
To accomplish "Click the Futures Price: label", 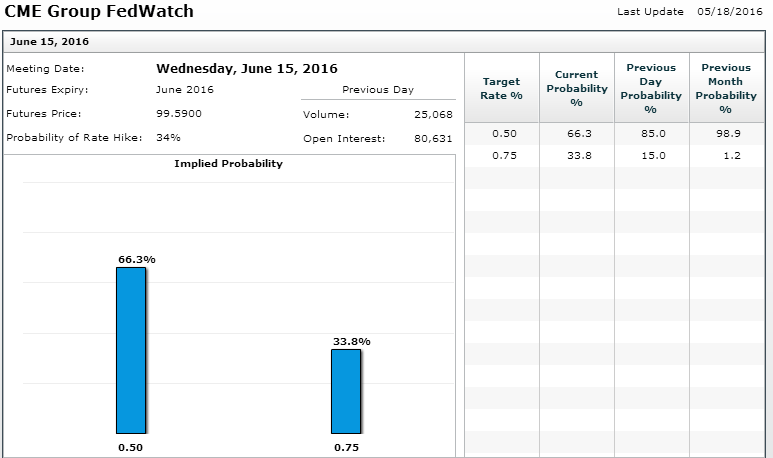I will pyautogui.click(x=44, y=113).
